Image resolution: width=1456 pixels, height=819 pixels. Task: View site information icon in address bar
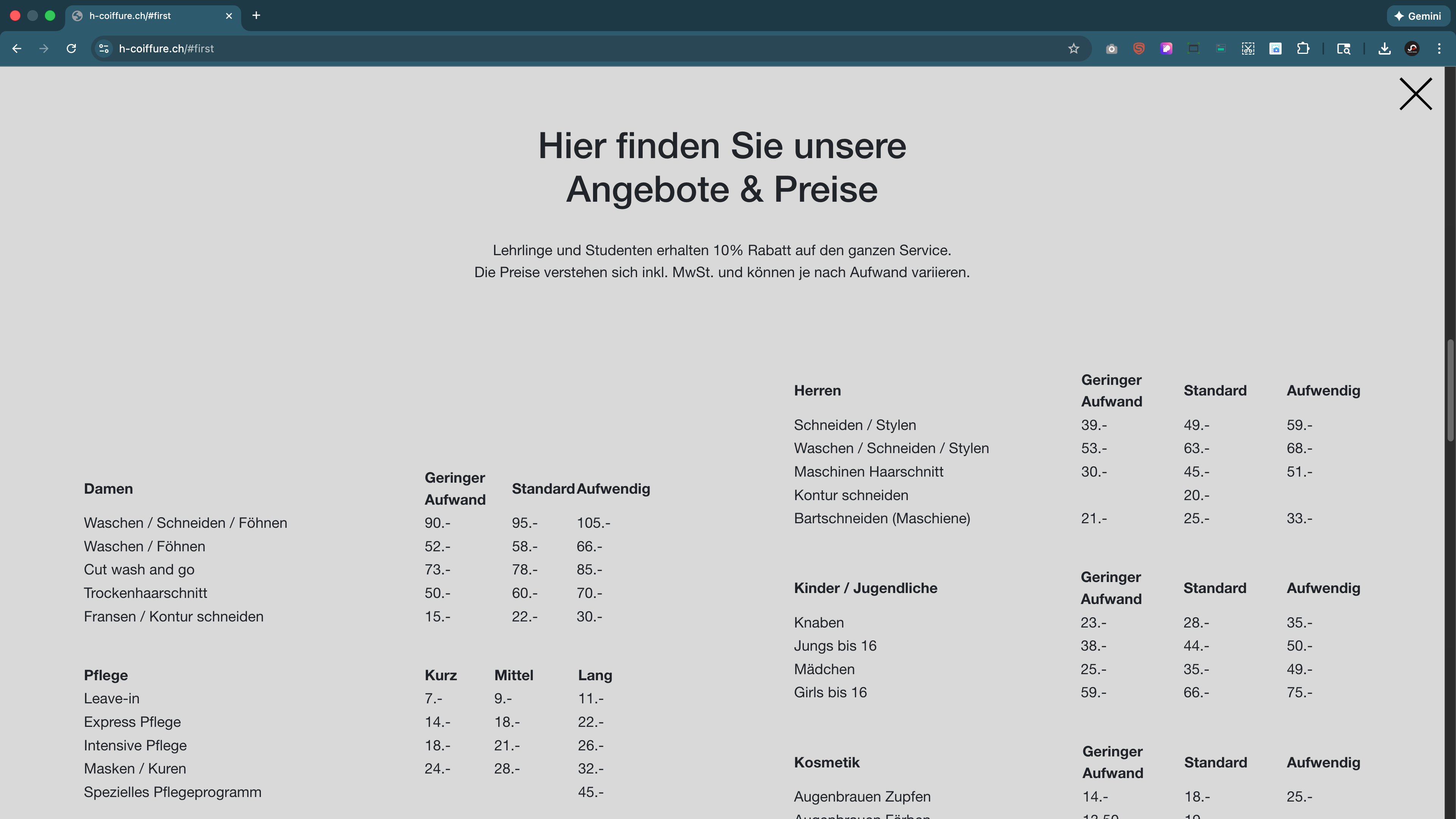tap(104, 49)
